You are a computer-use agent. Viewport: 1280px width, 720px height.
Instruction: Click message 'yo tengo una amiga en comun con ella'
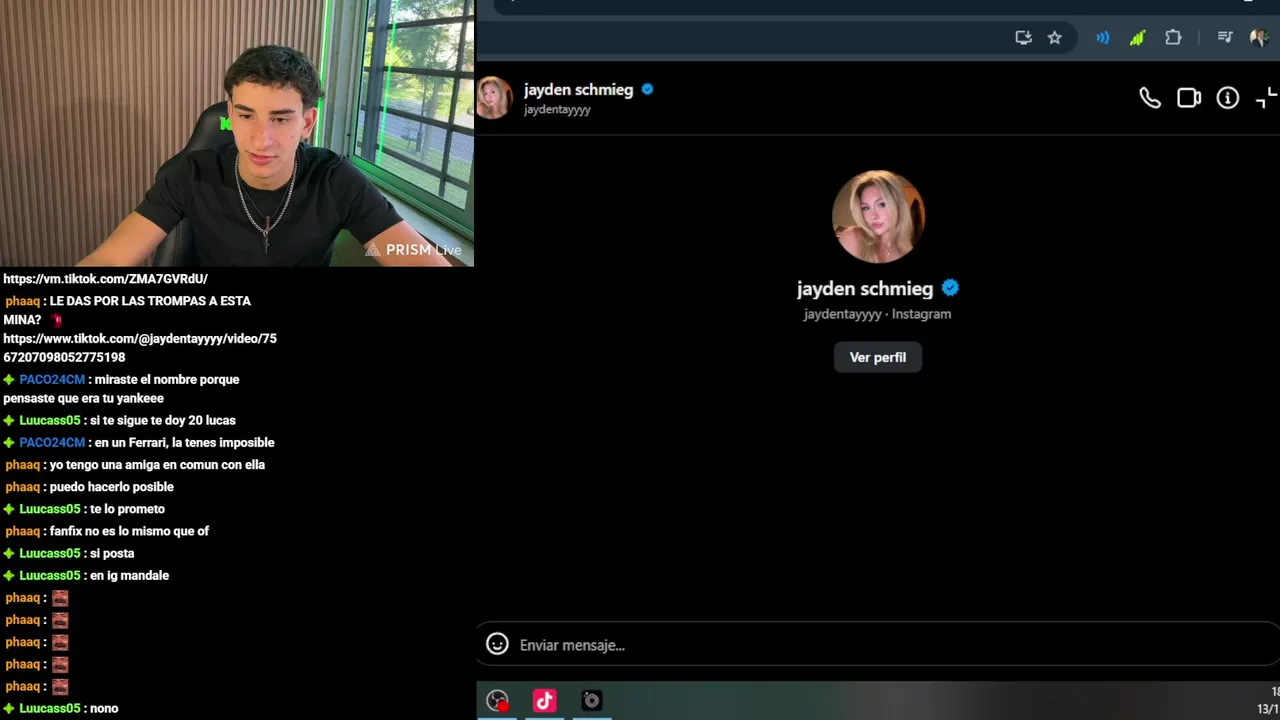coord(157,465)
